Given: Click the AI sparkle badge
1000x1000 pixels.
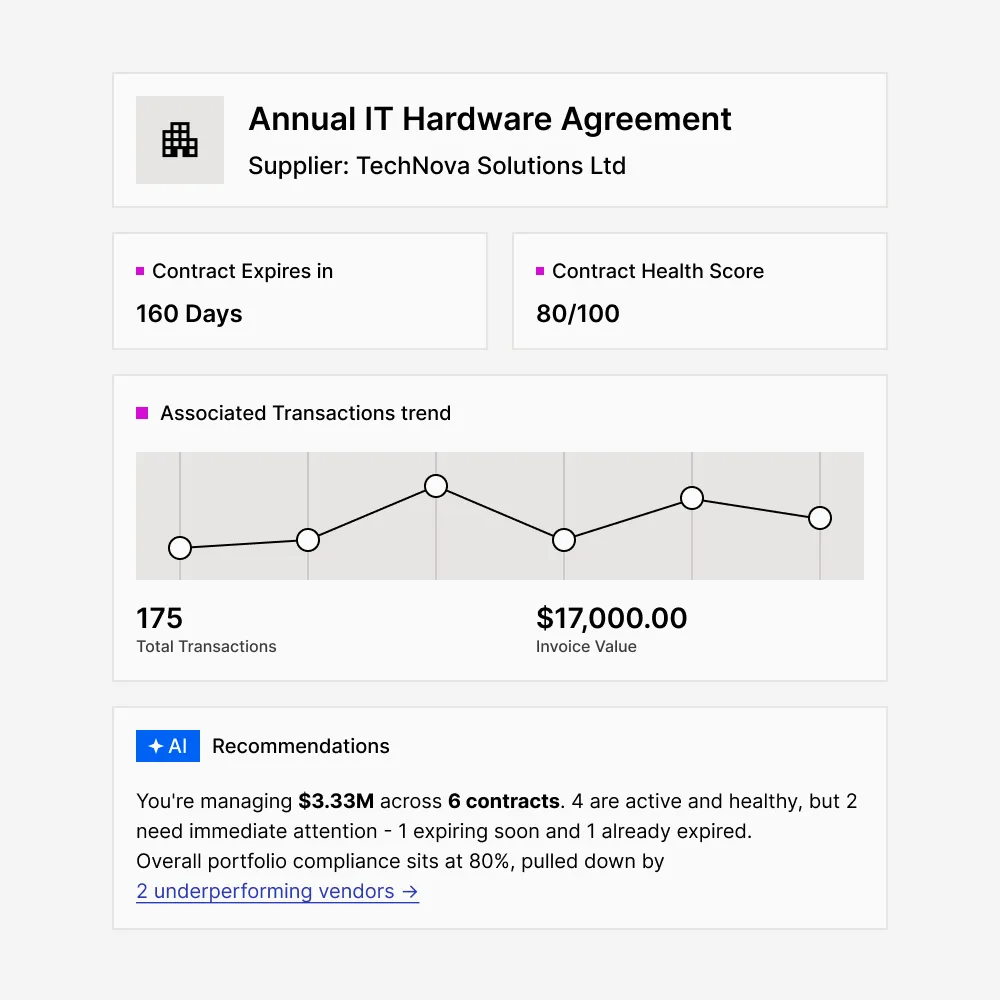Looking at the screenshot, I should (168, 746).
